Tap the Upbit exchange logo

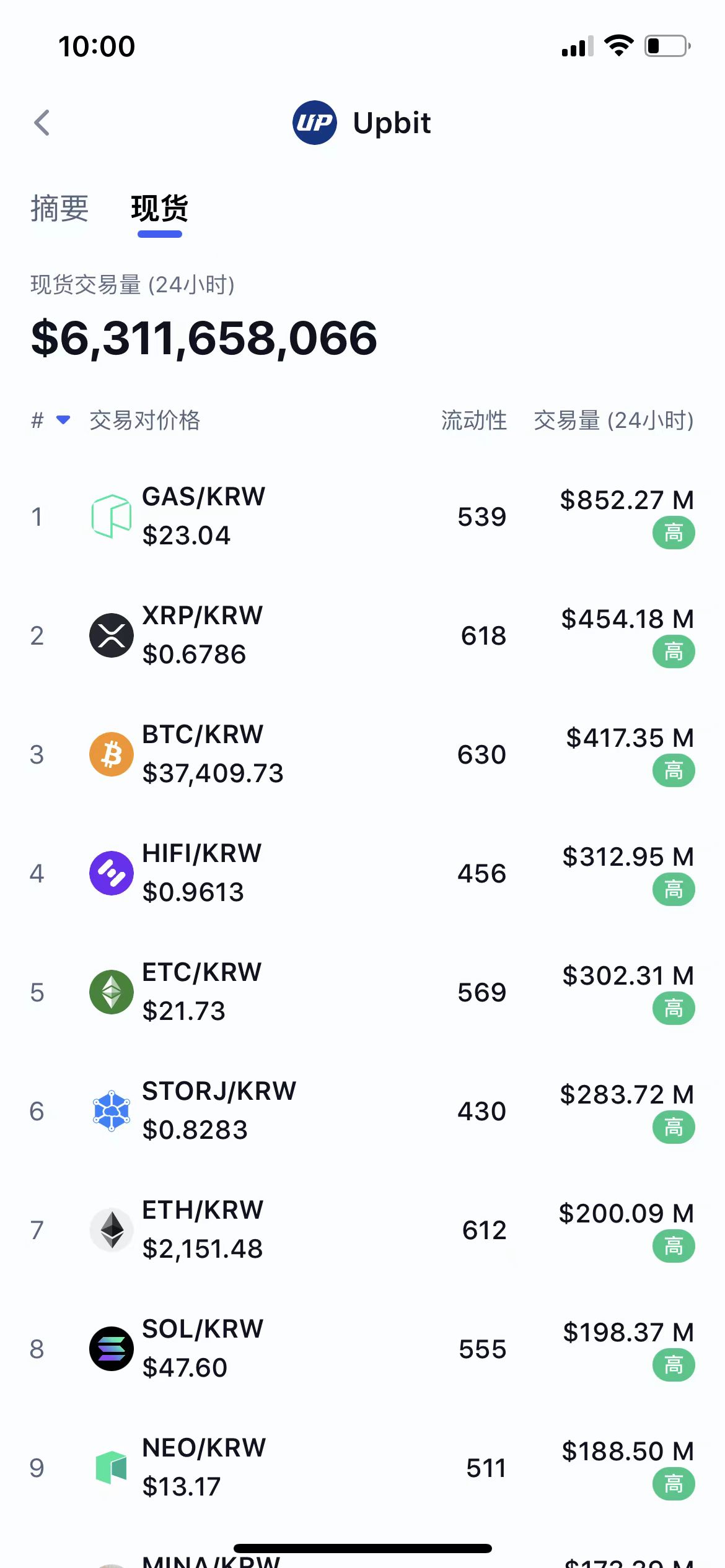314,123
